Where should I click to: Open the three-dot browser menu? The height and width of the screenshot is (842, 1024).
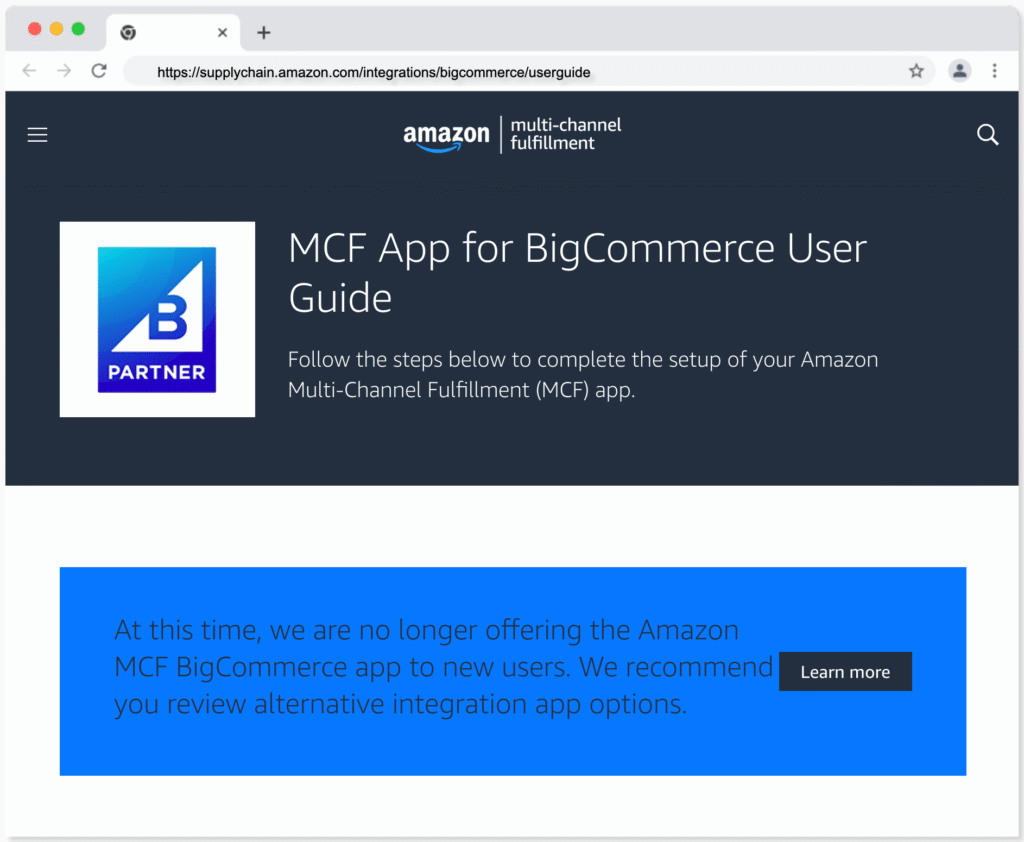point(995,71)
